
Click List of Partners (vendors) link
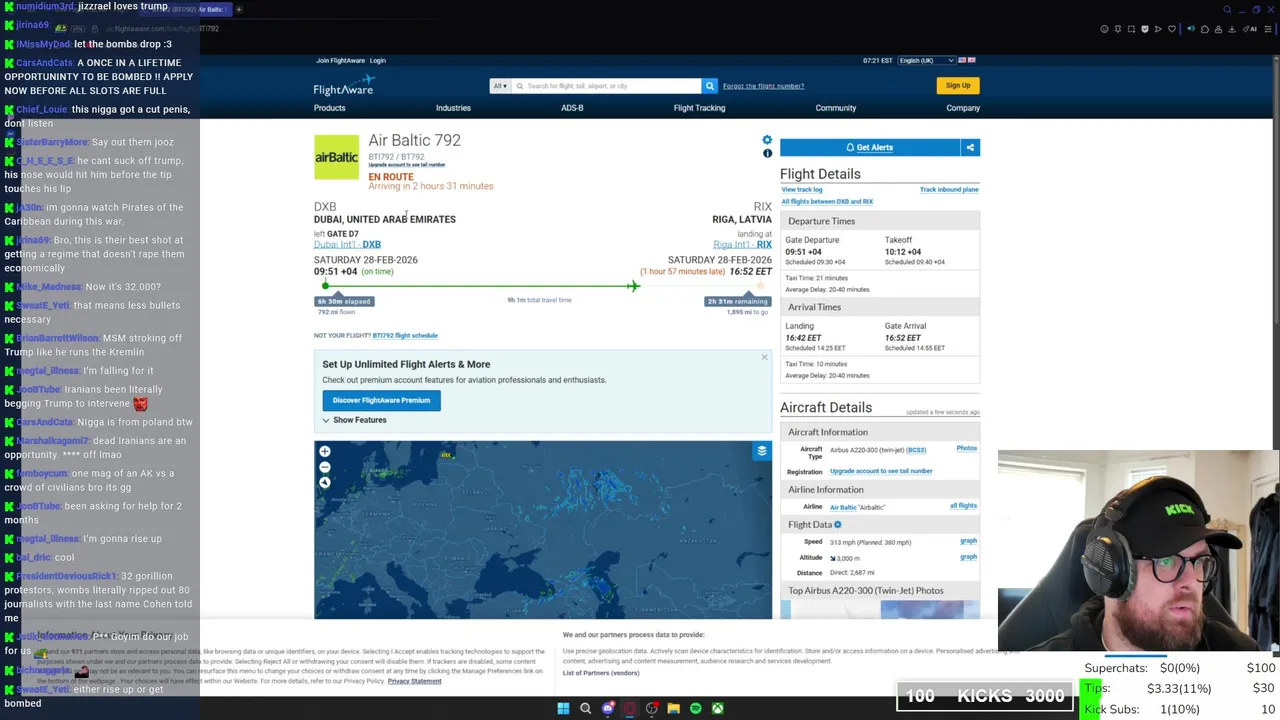[x=601, y=673]
